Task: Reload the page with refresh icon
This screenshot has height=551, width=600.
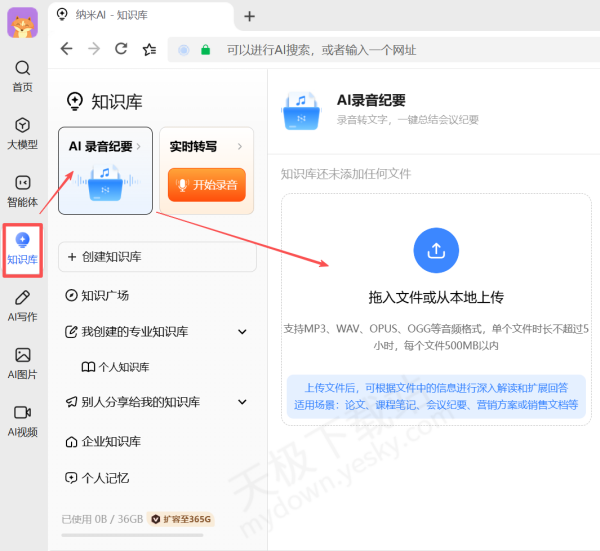Action: [x=121, y=49]
